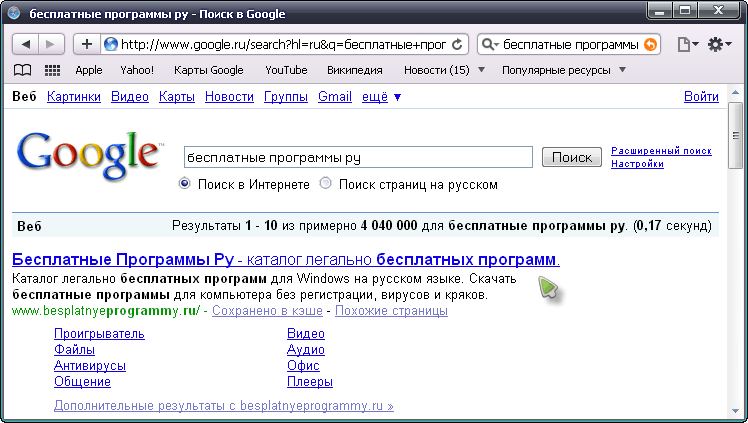This screenshot has height=423, width=748.
Task: Open the gear settings menu
Action: (719, 45)
